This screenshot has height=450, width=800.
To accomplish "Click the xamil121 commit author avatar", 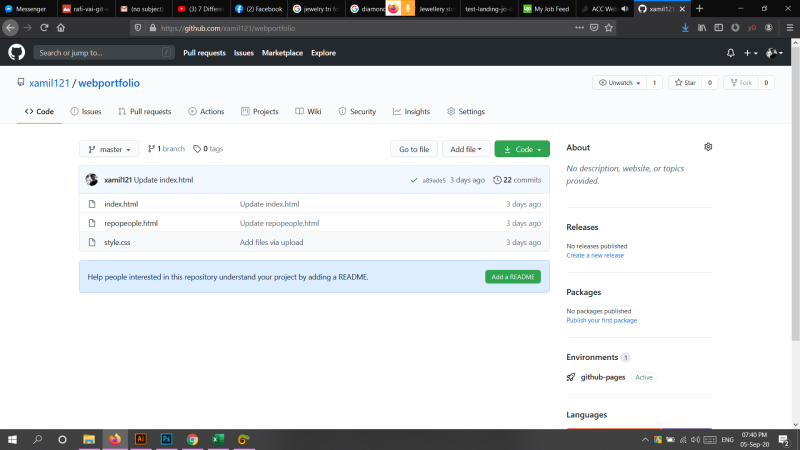I will [92, 180].
